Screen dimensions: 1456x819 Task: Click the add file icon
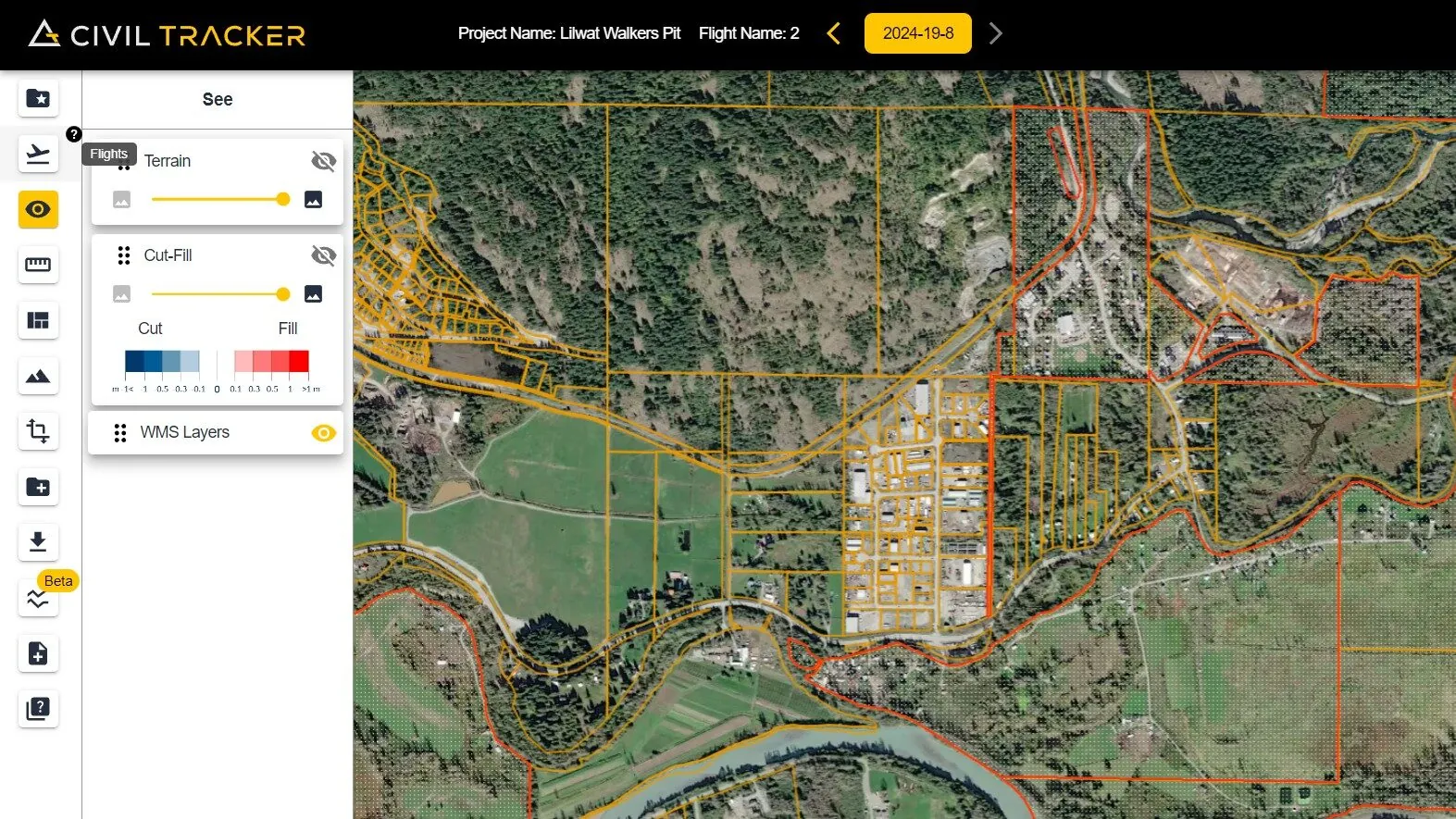click(38, 654)
